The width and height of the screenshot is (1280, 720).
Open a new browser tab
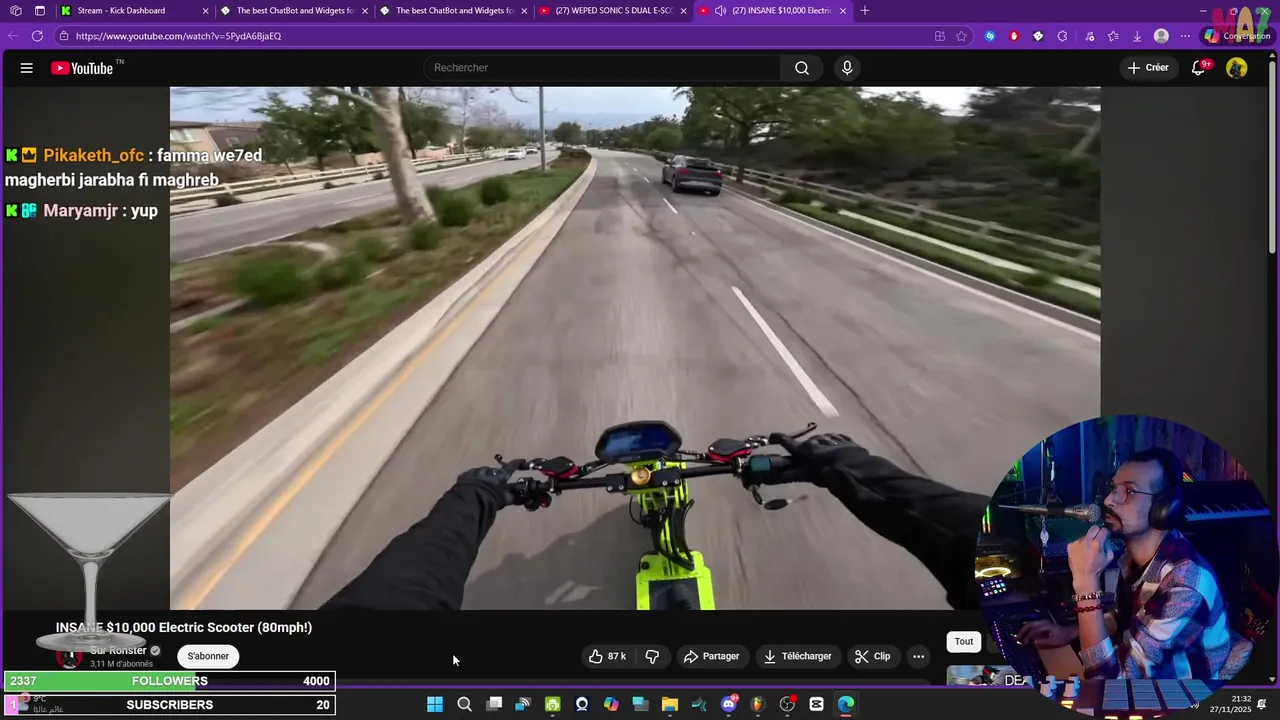(x=865, y=11)
